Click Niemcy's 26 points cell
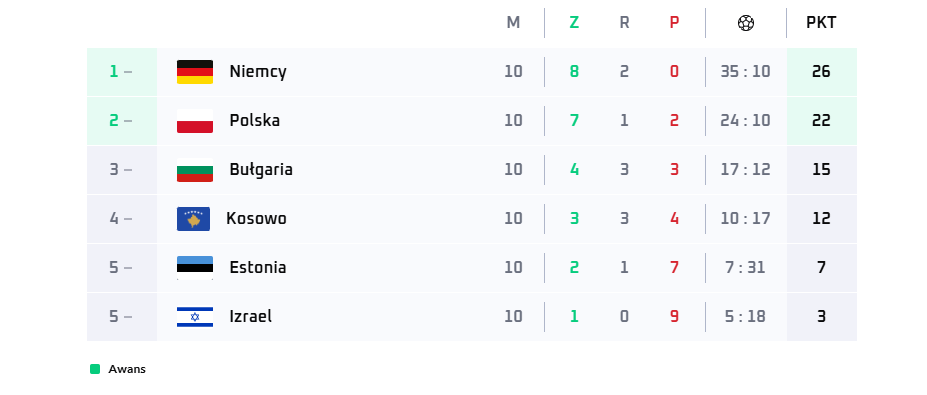Screen dimensions: 927x395 pos(821,72)
